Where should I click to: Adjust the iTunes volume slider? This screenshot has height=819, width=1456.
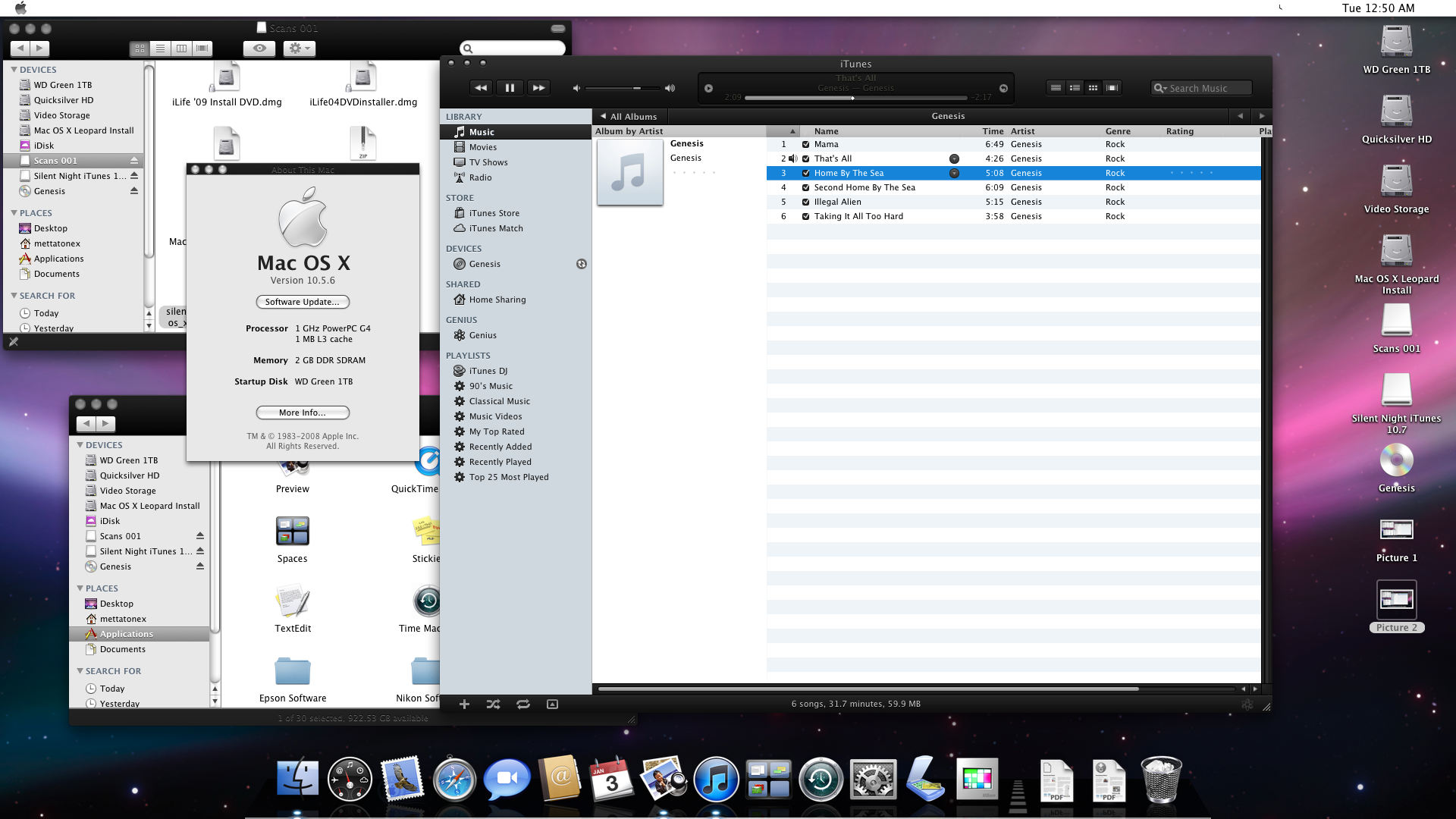tap(637, 89)
